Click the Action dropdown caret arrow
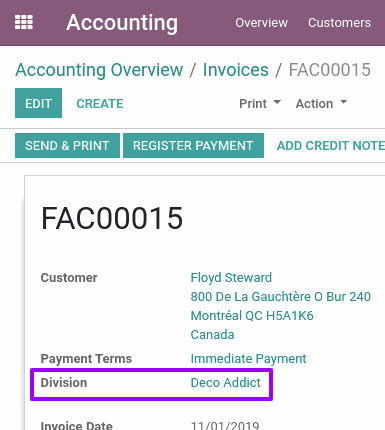The height and width of the screenshot is (430, 385). click(x=344, y=102)
